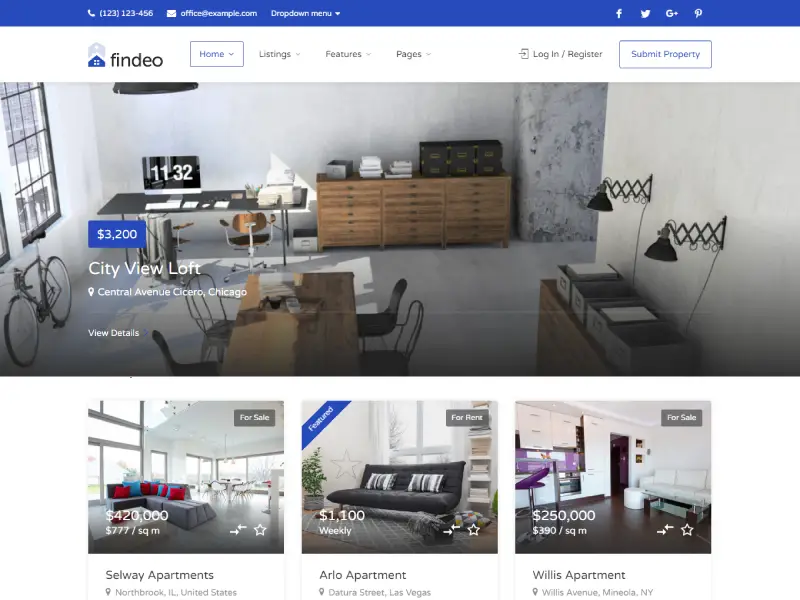
Task: Open the Pages navigation menu
Action: (410, 54)
